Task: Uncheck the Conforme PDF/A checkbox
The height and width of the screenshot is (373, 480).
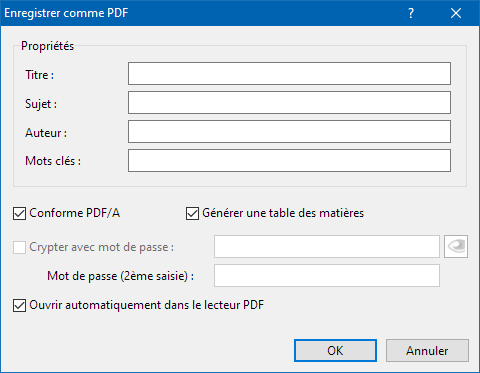Action: (x=20, y=214)
